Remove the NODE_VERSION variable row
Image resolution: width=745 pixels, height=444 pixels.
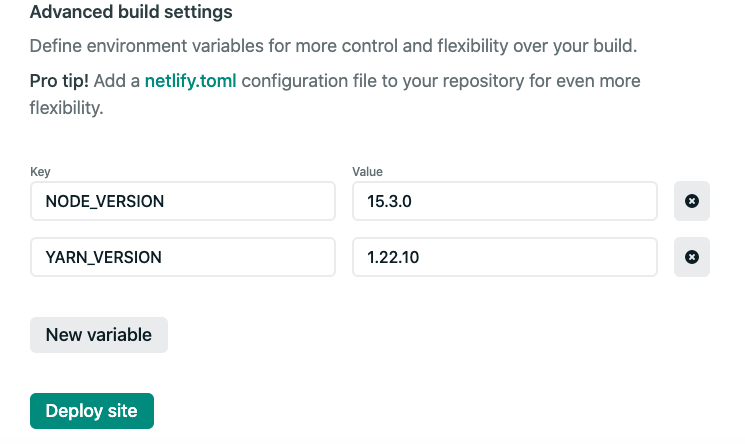pos(691,201)
